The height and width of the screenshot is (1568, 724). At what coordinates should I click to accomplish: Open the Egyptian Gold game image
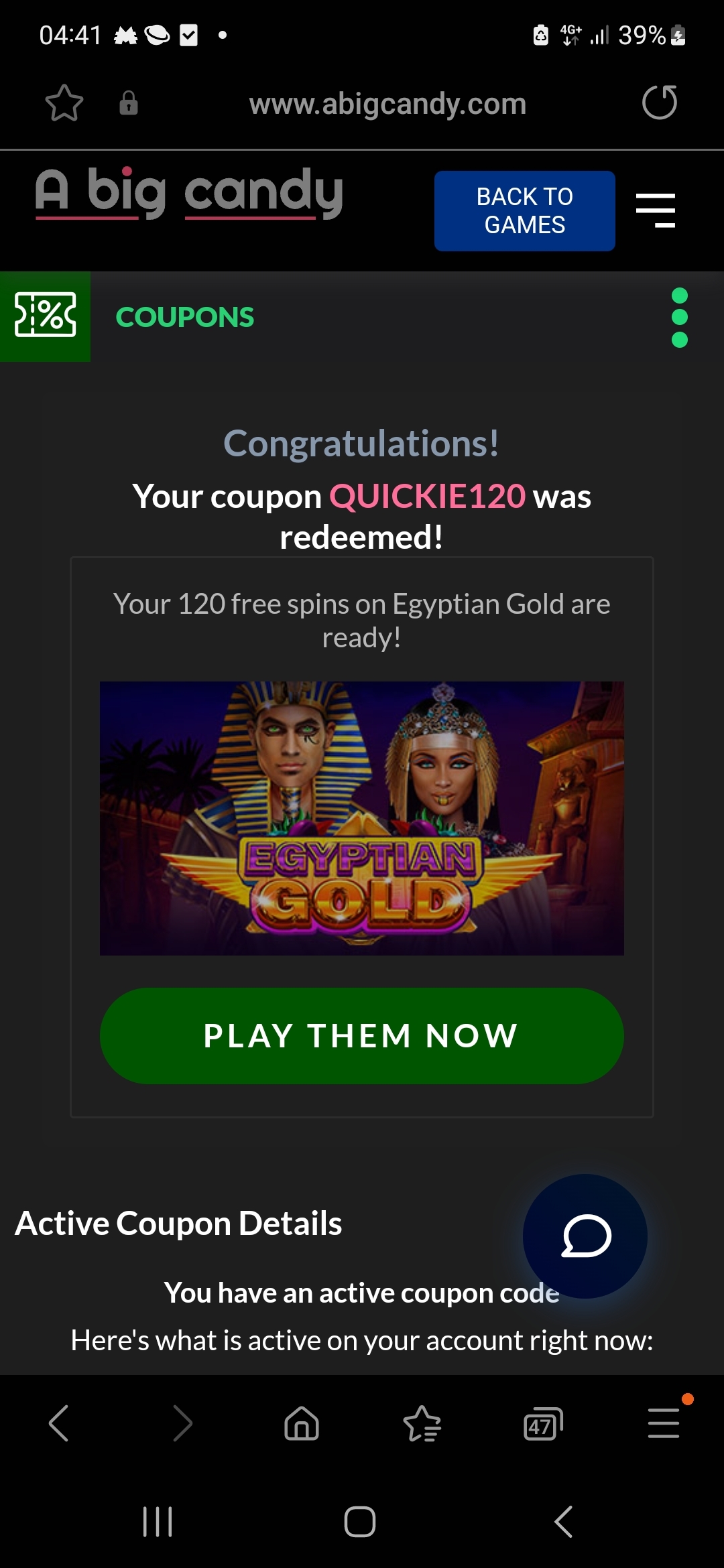pyautogui.click(x=362, y=818)
